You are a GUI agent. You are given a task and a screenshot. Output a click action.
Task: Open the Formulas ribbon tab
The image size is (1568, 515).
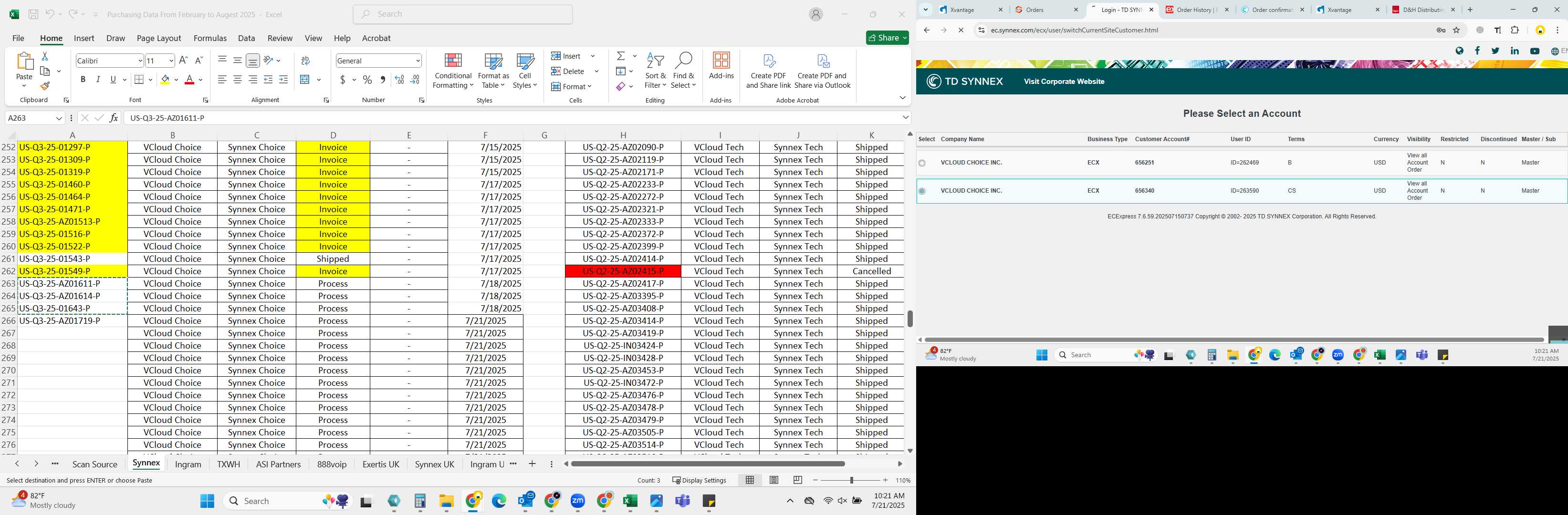click(210, 38)
